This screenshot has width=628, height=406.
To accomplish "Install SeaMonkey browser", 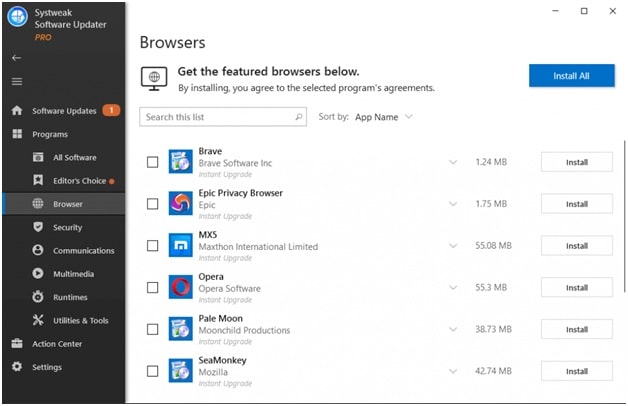I will 576,371.
